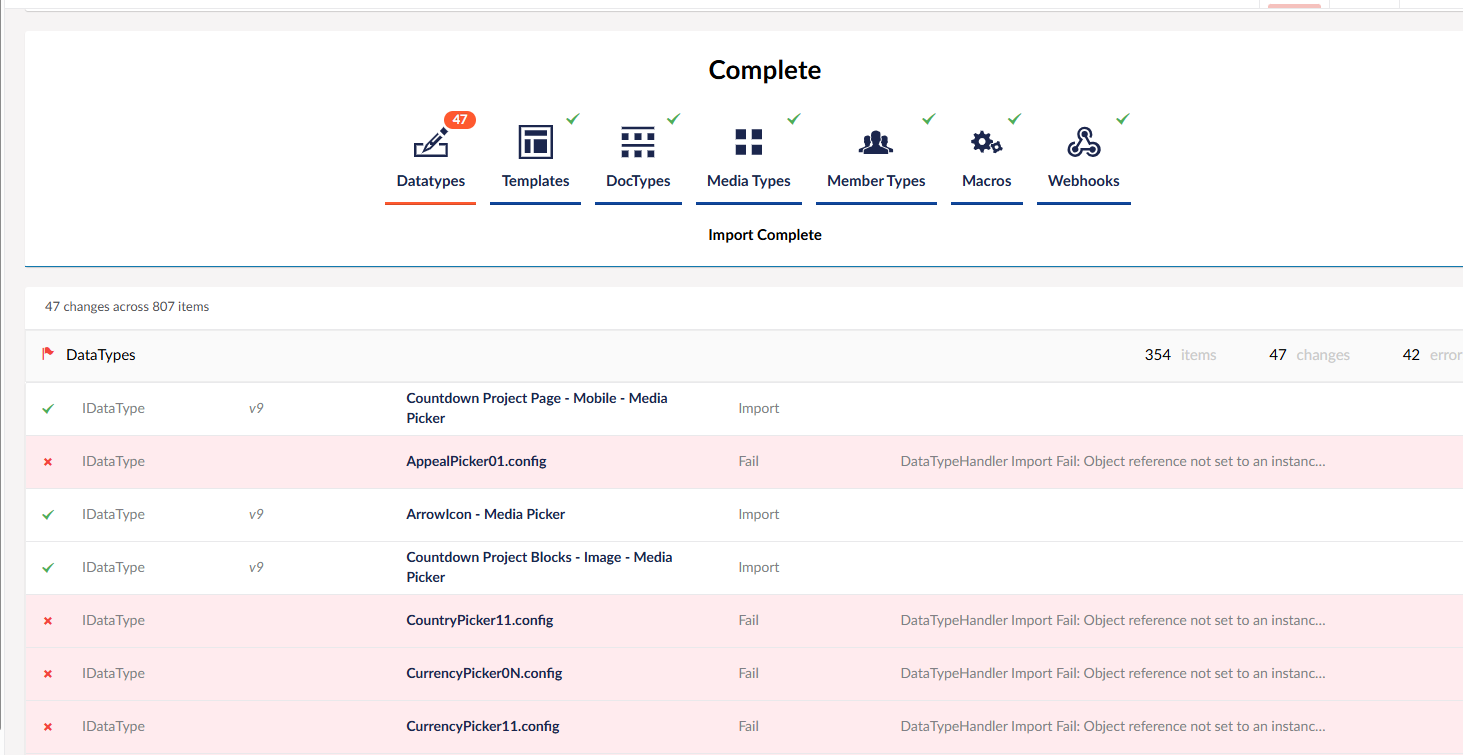Switch to the Templates tab label
Image resolution: width=1463 pixels, height=755 pixels.
[x=536, y=181]
